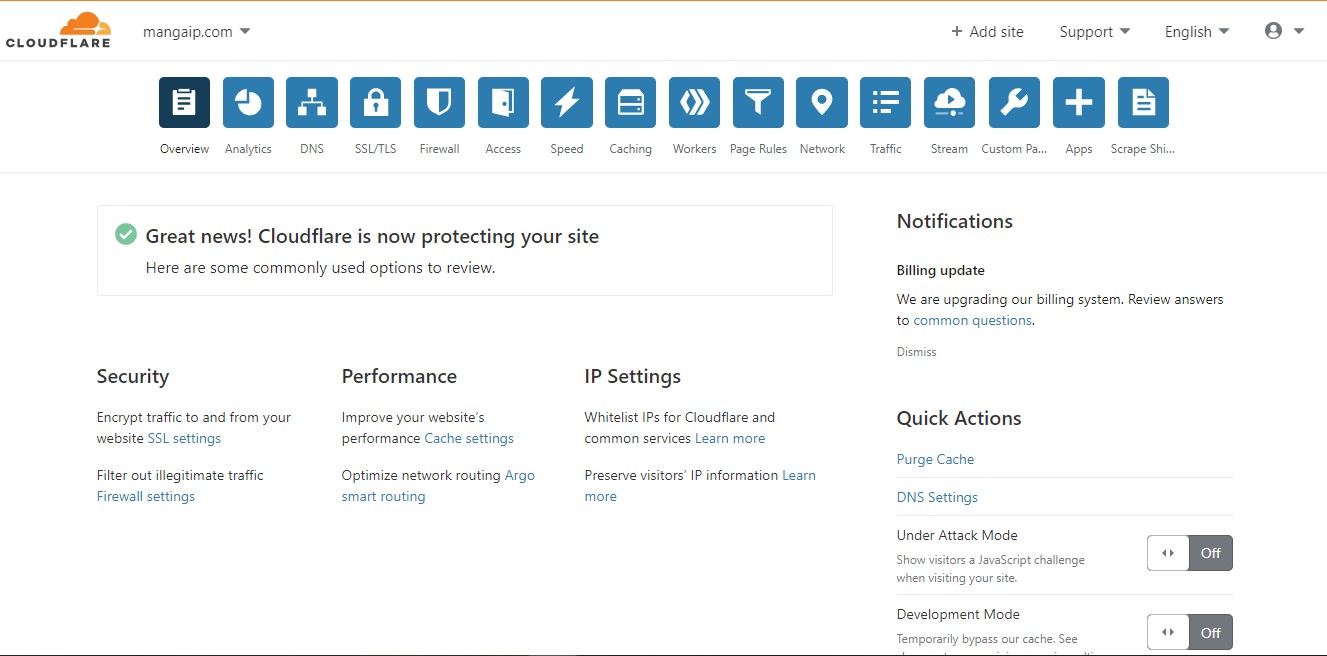The image size is (1327, 656).
Task: Open the Caching drive icon
Action: 631,102
